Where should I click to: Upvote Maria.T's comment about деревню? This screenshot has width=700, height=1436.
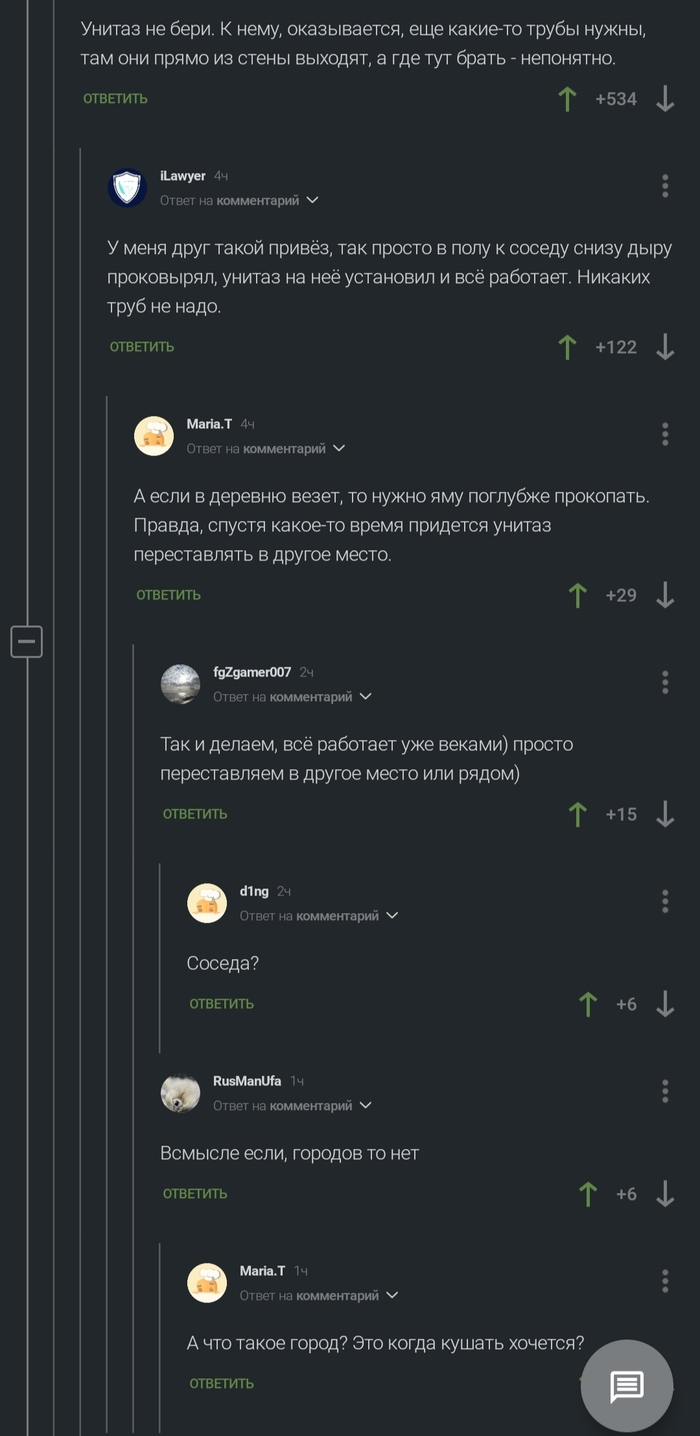tap(577, 595)
